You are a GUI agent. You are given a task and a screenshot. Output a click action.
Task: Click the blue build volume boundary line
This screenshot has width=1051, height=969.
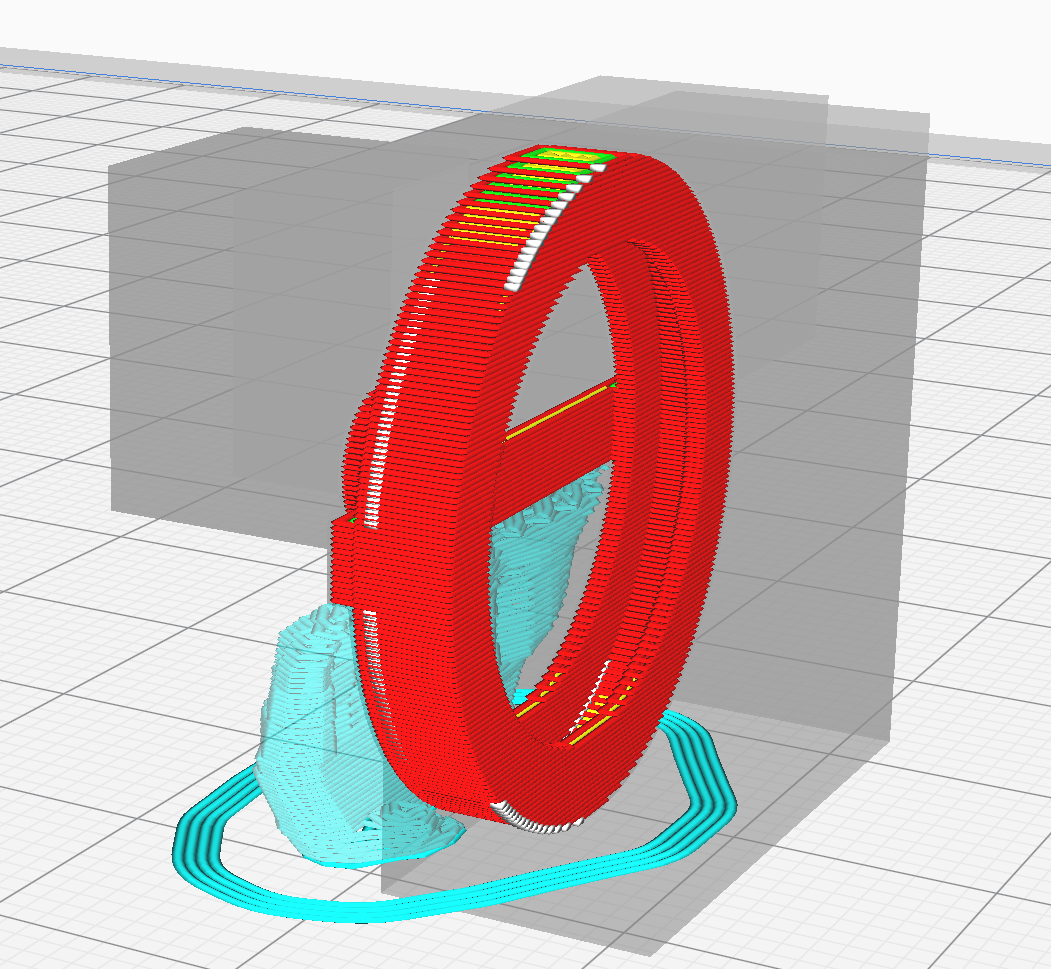click(x=200, y=72)
